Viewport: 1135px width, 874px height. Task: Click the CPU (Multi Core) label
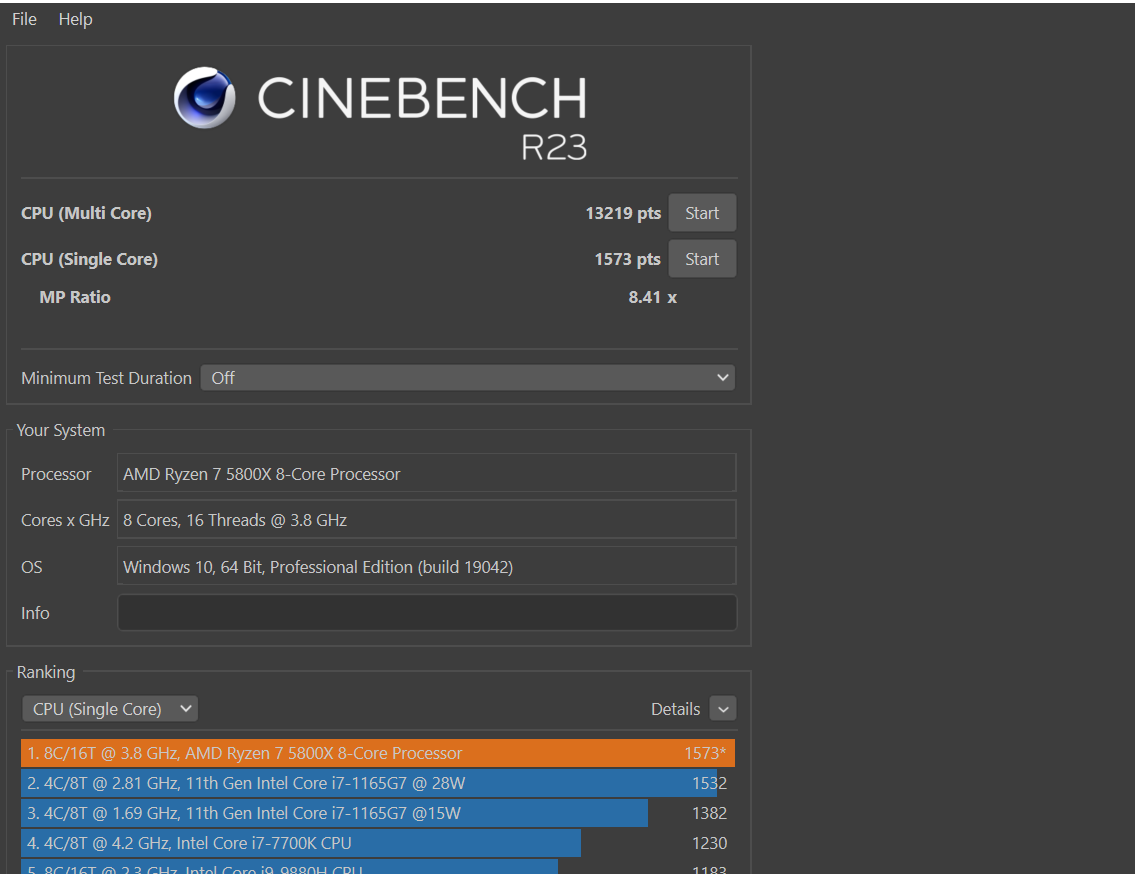tap(86, 213)
